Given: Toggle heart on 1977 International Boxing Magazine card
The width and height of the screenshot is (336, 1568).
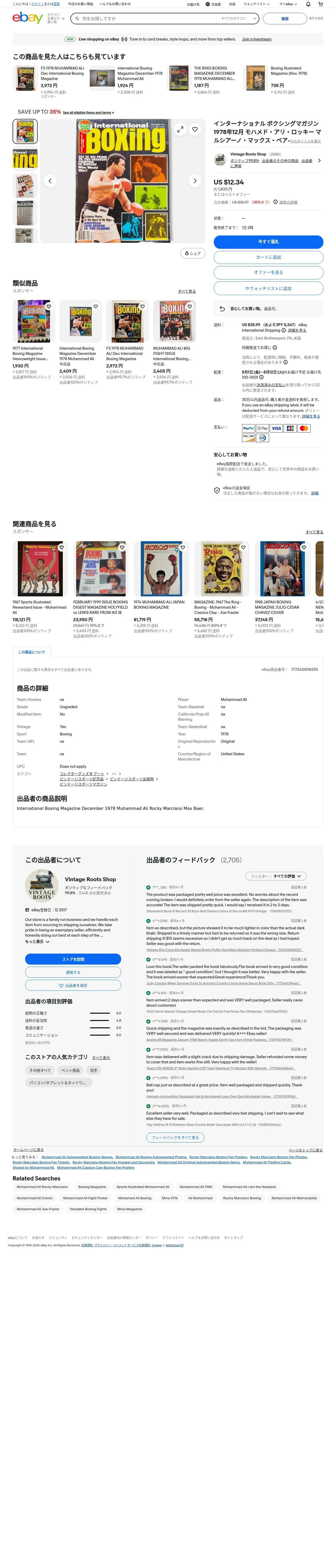Looking at the screenshot, I should (x=49, y=306).
